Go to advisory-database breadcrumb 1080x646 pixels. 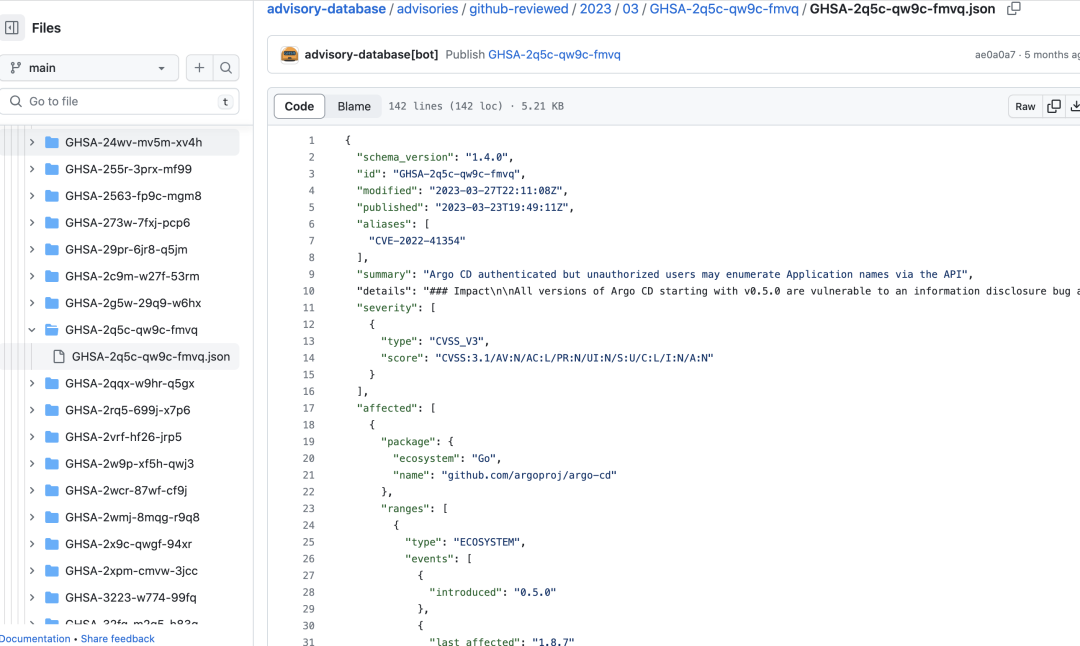click(x=326, y=9)
